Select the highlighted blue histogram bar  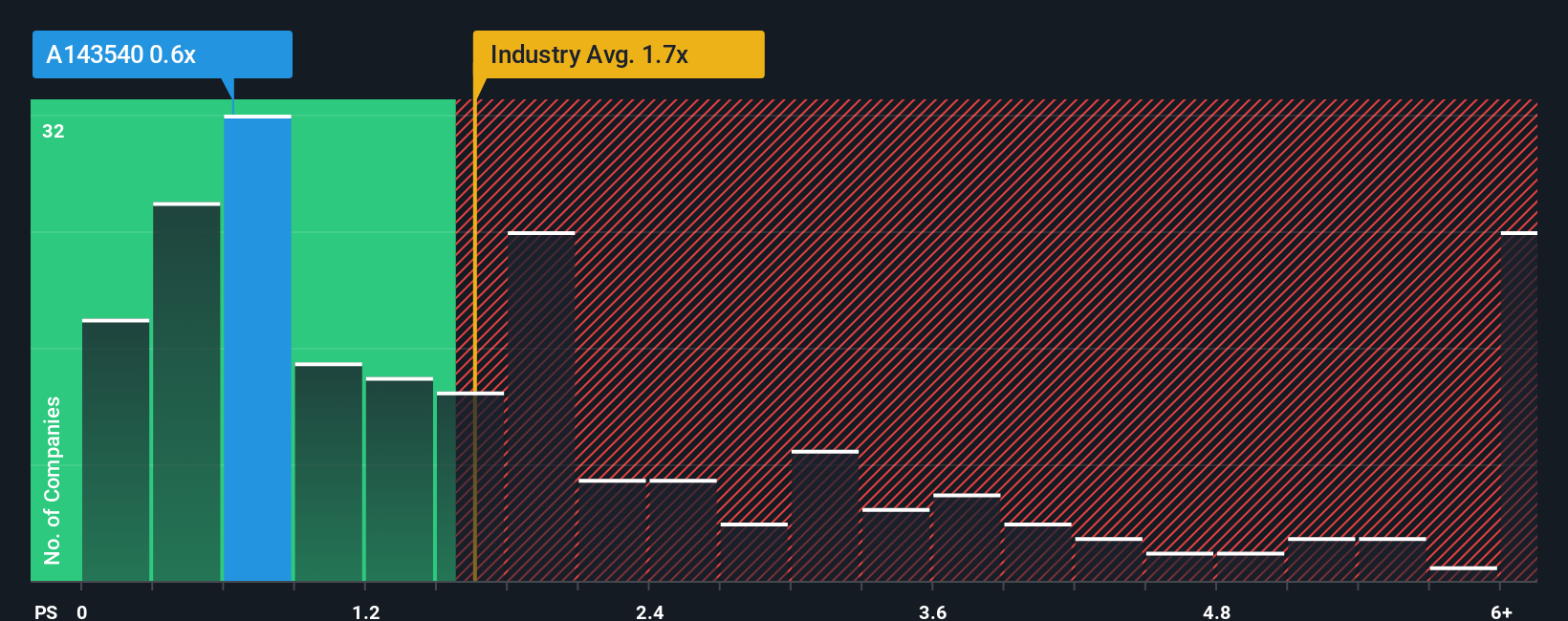[x=257, y=348]
